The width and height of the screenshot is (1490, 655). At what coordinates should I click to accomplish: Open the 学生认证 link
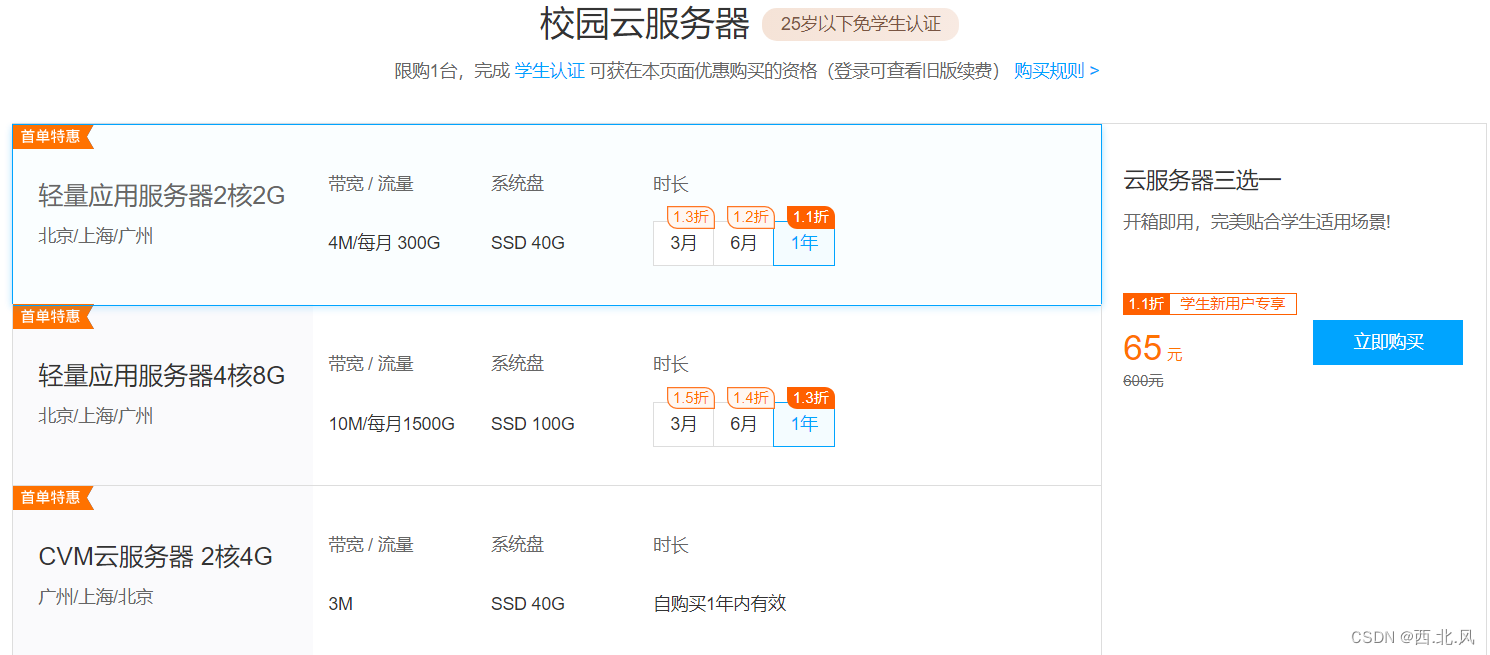[x=549, y=71]
